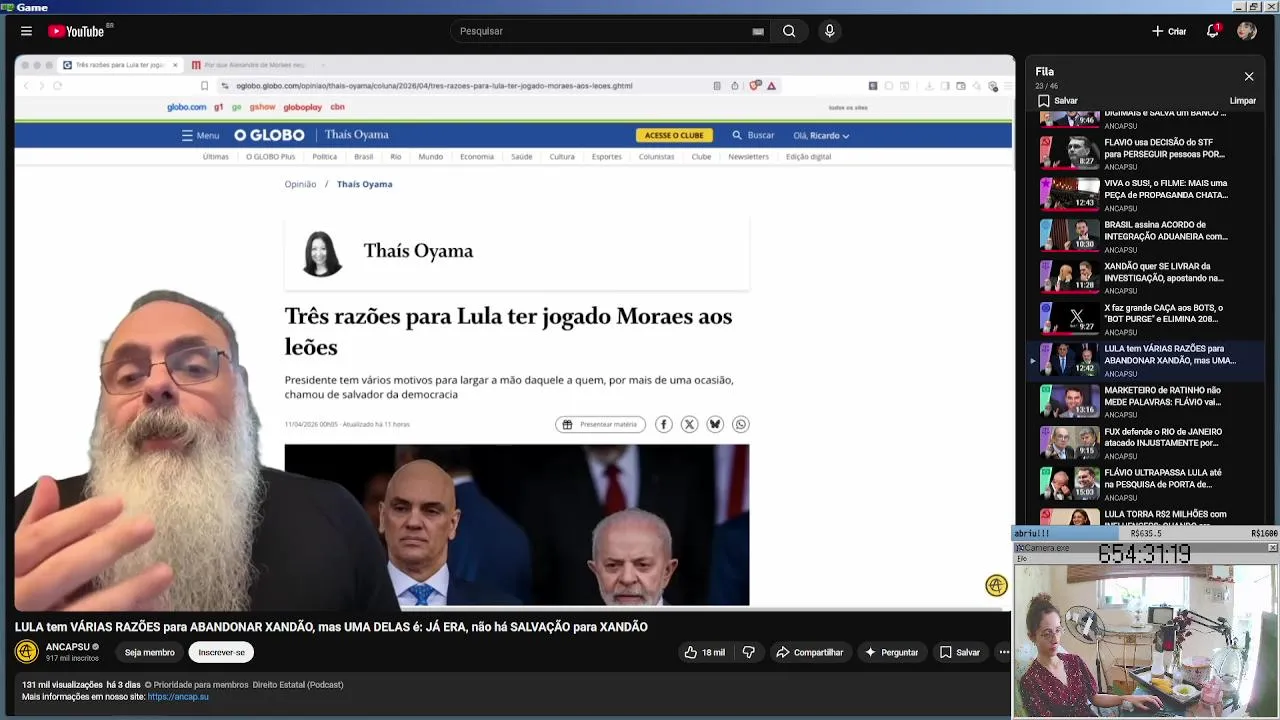Image resolution: width=1280 pixels, height=720 pixels.
Task: Click the browser bookmark icon by URL
Action: [204, 86]
